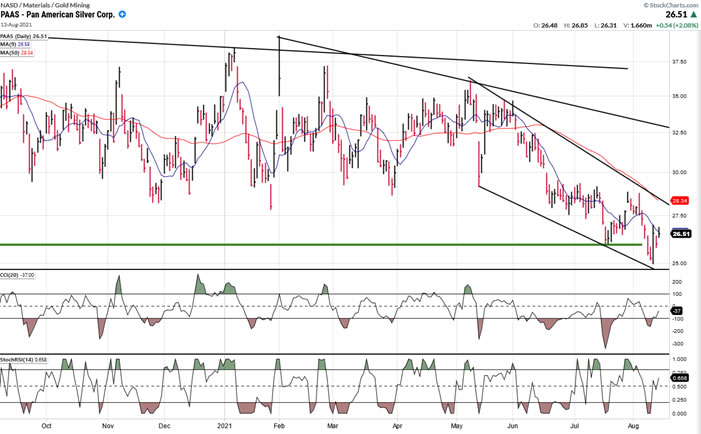Viewport: 701px width, 434px height.
Task: Click the "32.50" price axis label
Action: pos(680,133)
